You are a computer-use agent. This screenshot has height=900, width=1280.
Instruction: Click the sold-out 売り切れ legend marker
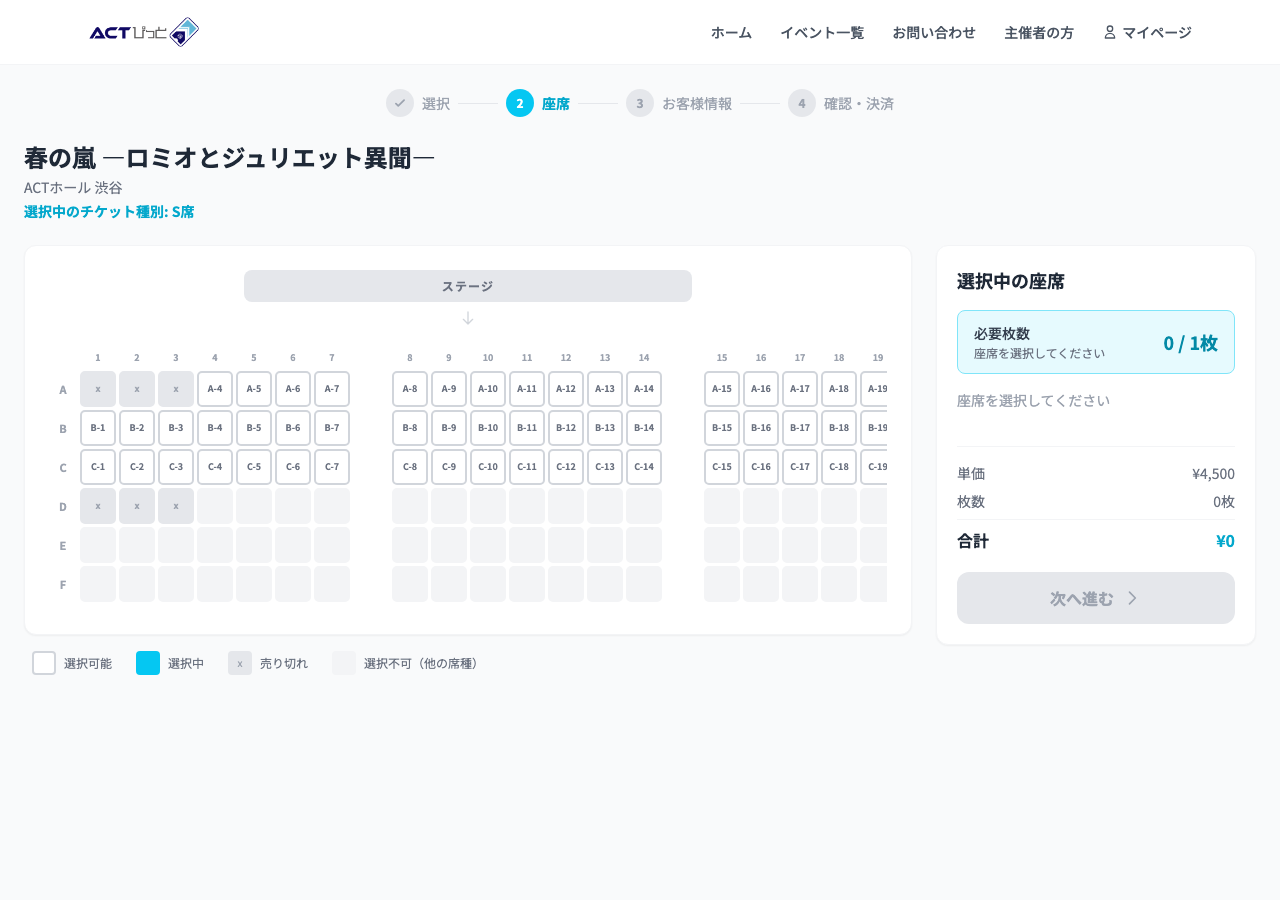tap(239, 663)
